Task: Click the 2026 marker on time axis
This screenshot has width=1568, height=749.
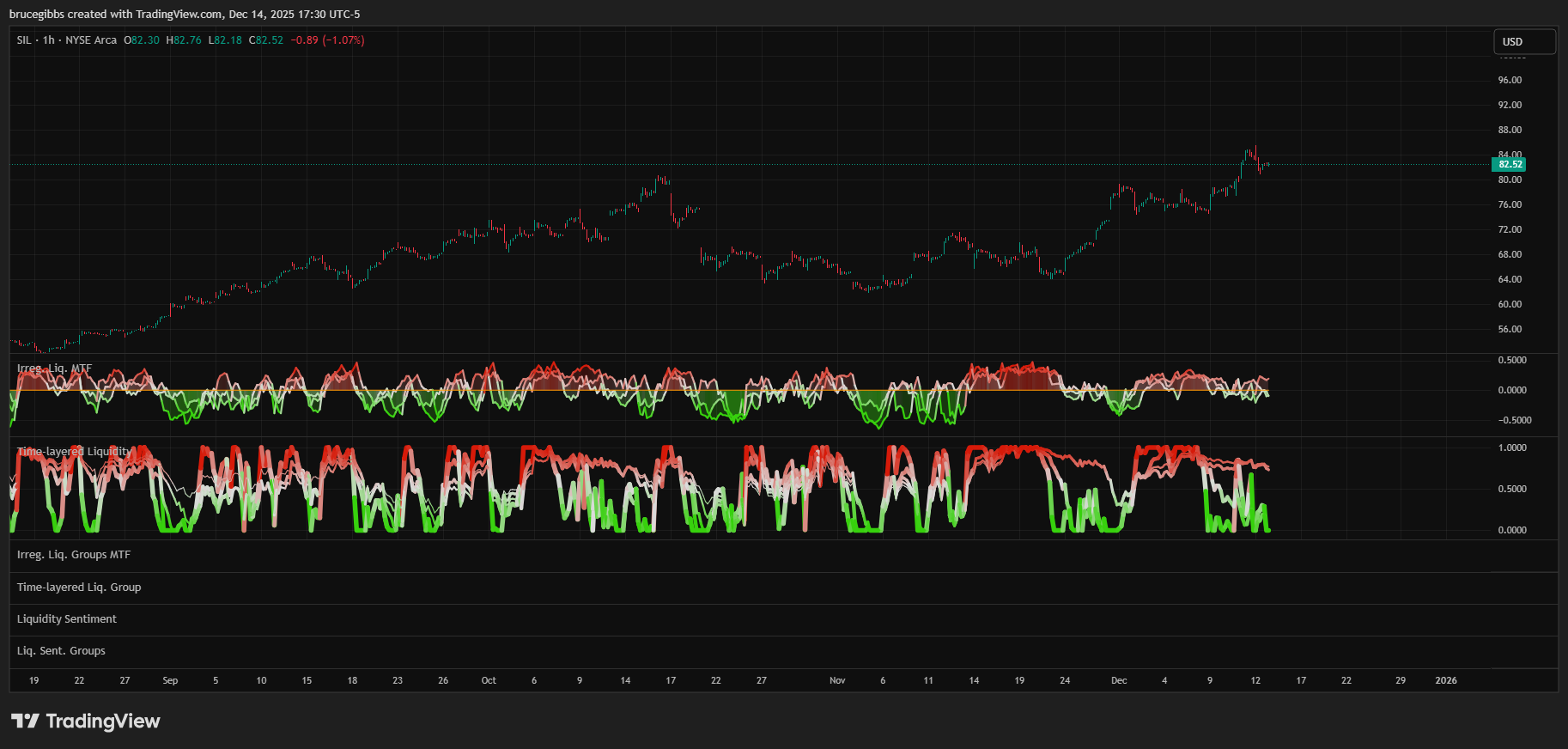Action: coord(1446,680)
